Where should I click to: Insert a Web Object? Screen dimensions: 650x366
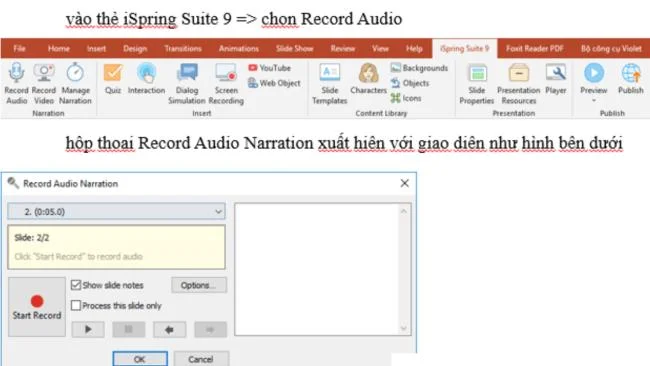274,83
